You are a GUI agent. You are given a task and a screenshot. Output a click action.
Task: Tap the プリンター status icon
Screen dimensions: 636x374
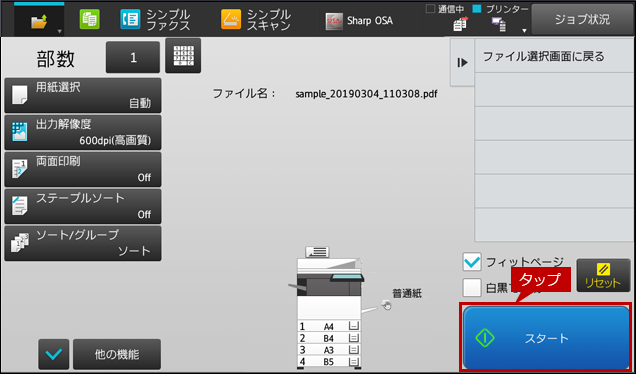point(499,25)
